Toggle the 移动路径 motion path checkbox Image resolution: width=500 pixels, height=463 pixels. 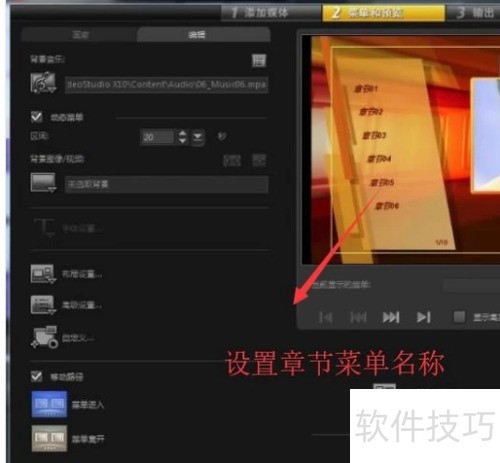(36, 377)
